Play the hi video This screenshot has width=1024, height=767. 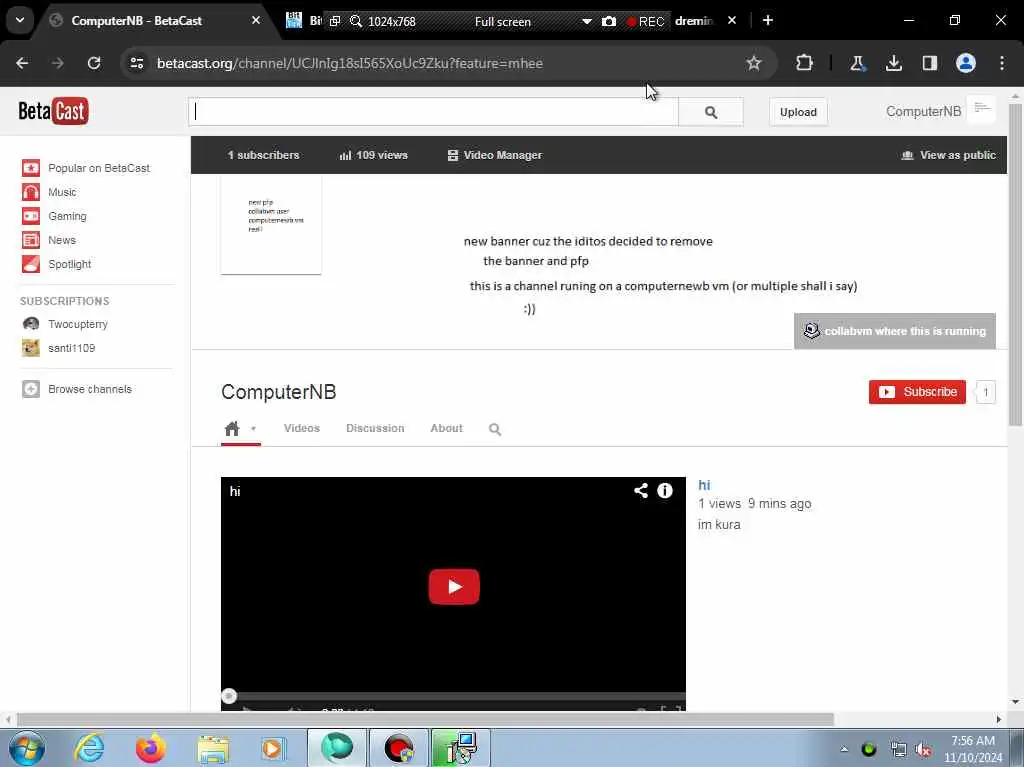(x=454, y=587)
